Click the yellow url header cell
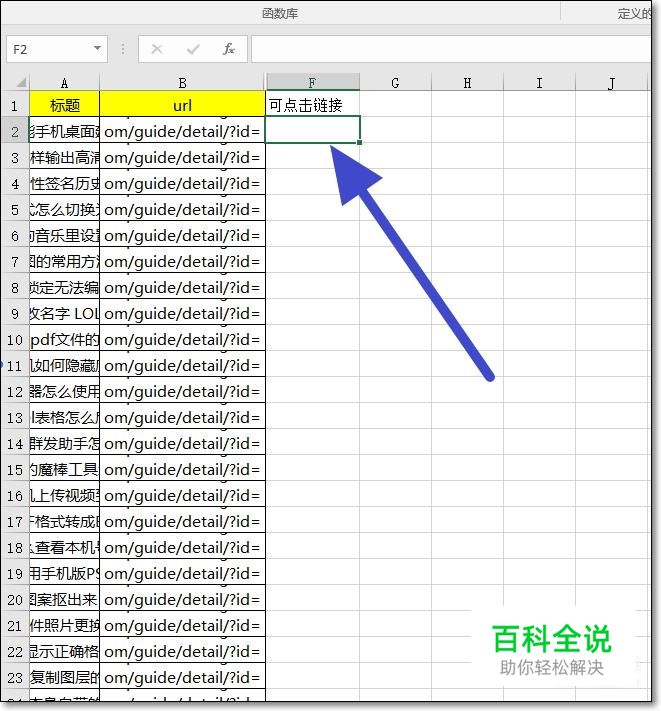The image size is (661, 711). 182,105
